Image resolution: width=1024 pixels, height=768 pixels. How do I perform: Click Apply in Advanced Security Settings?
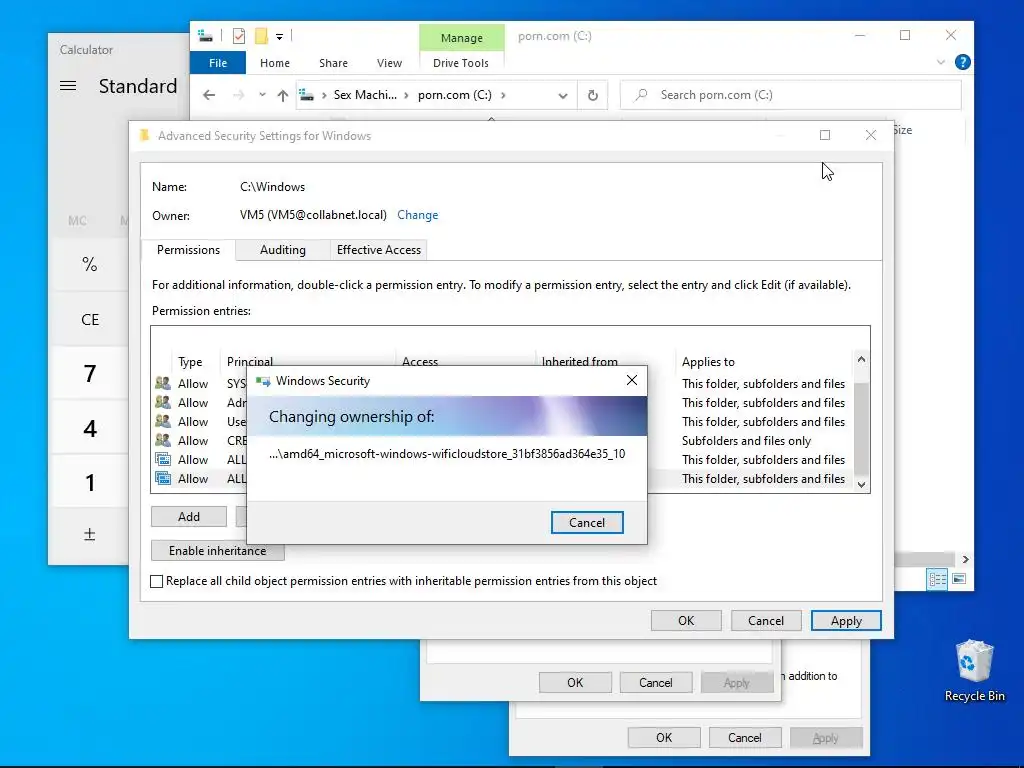[x=846, y=620]
